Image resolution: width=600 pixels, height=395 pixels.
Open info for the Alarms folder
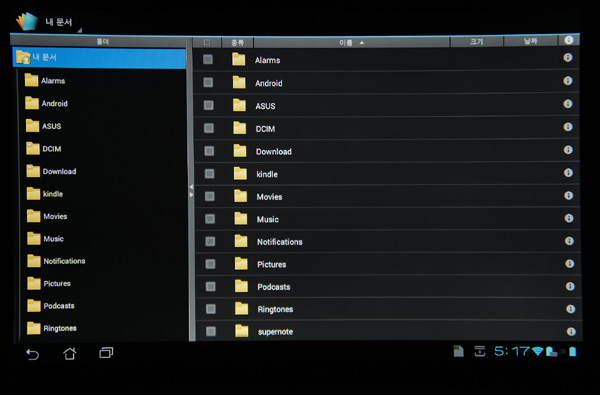(x=568, y=58)
